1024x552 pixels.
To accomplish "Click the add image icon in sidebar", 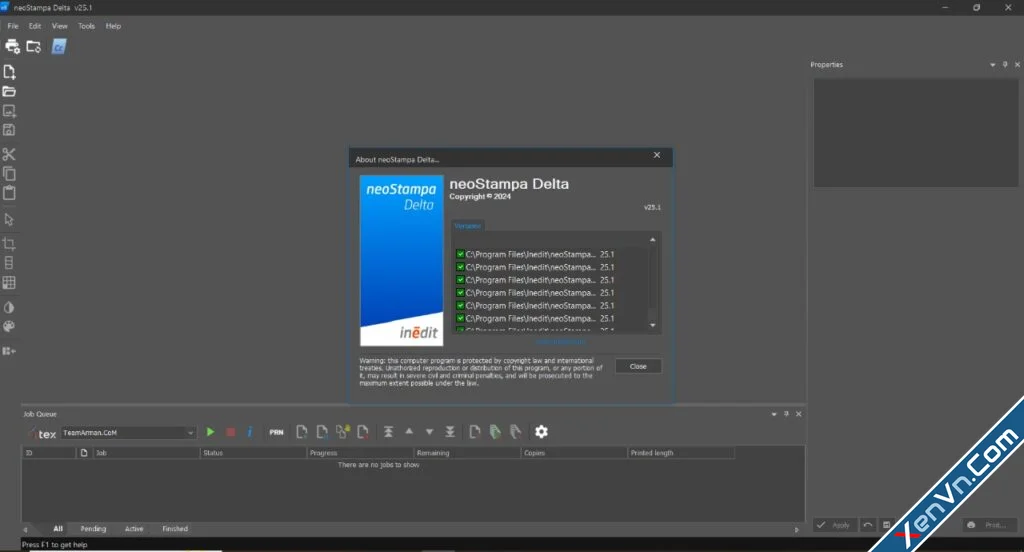I will point(9,111).
